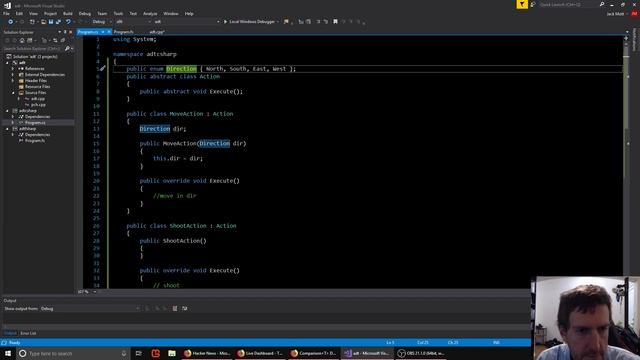The width and height of the screenshot is (640, 360).
Task: Open Task View from the taskbar
Action: pos(139,353)
